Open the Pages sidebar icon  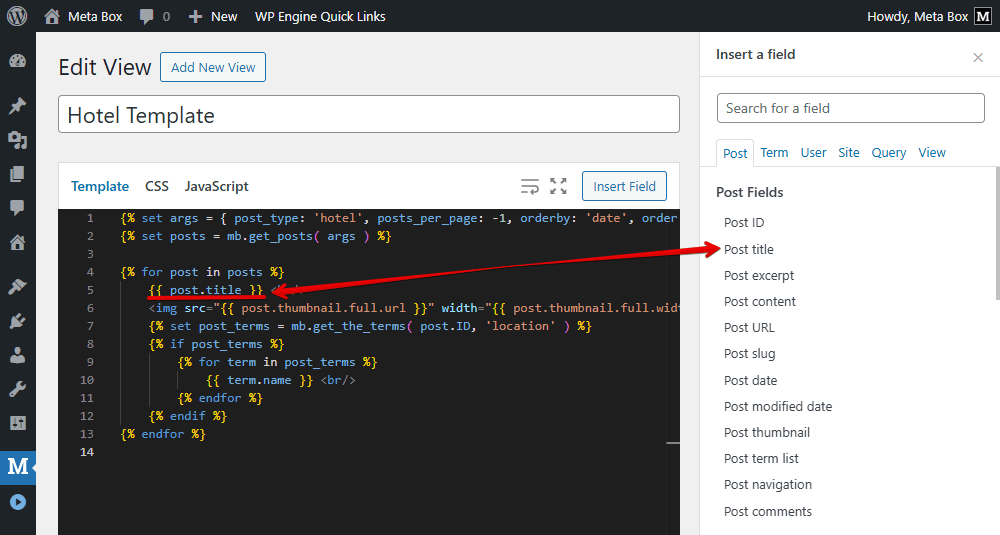tap(17, 174)
